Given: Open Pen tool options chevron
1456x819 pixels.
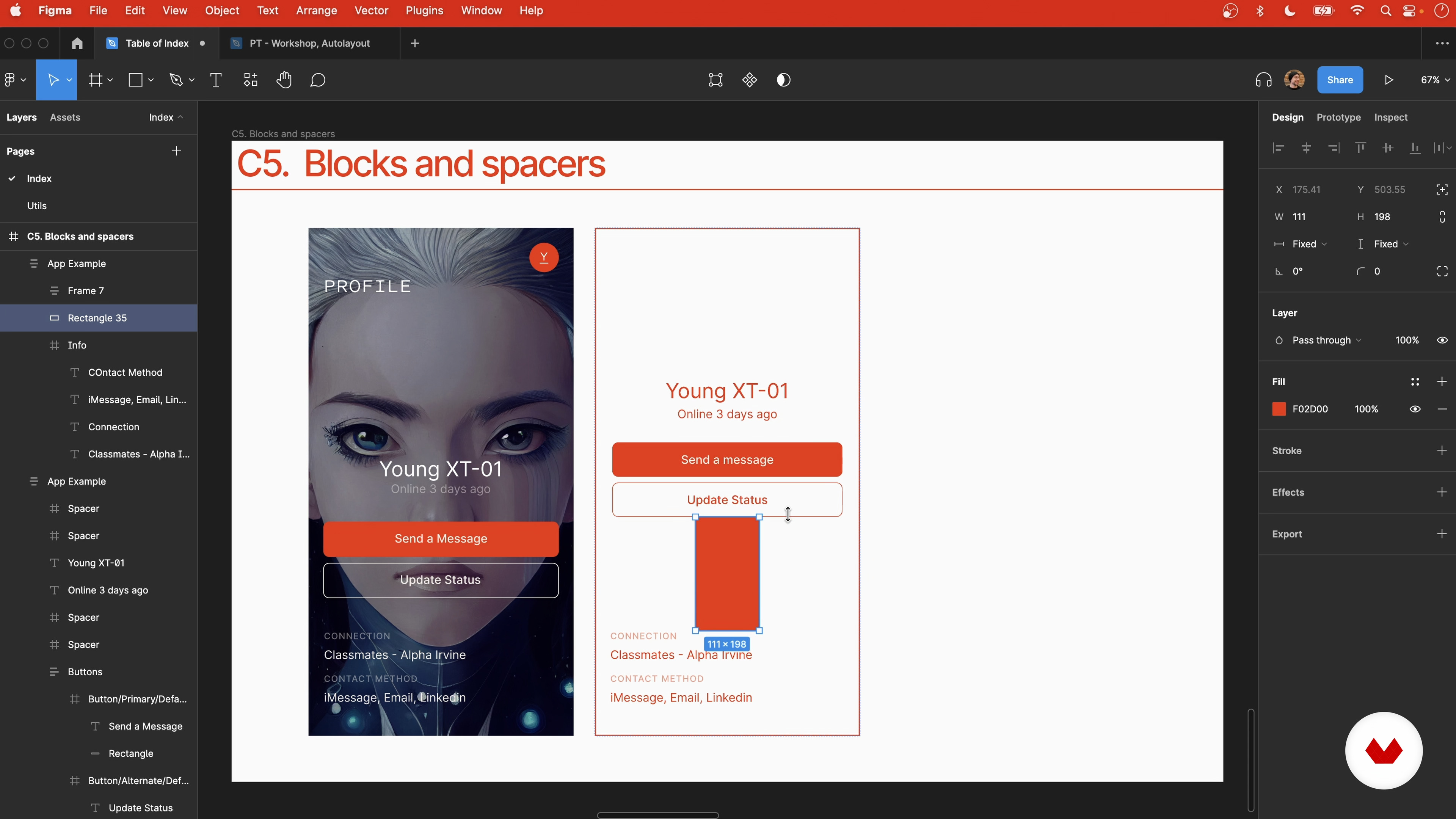Looking at the screenshot, I should [x=191, y=80].
